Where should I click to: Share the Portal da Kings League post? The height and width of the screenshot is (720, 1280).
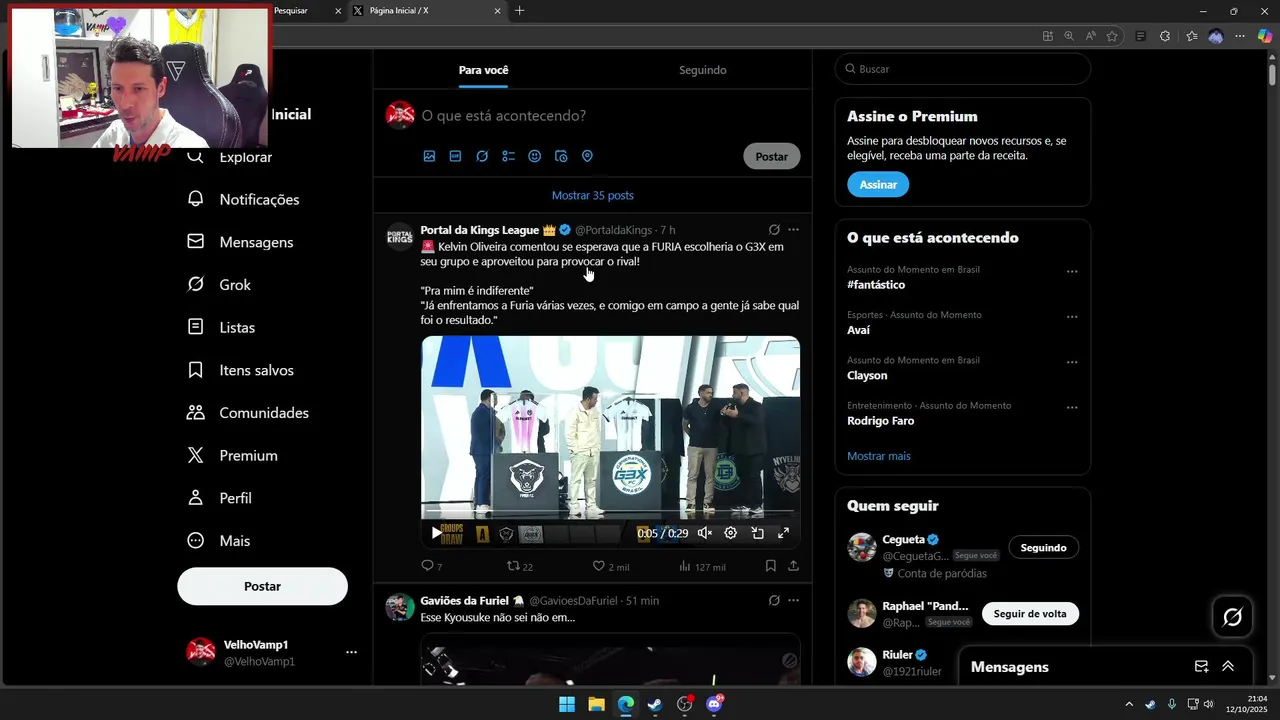[x=793, y=566]
